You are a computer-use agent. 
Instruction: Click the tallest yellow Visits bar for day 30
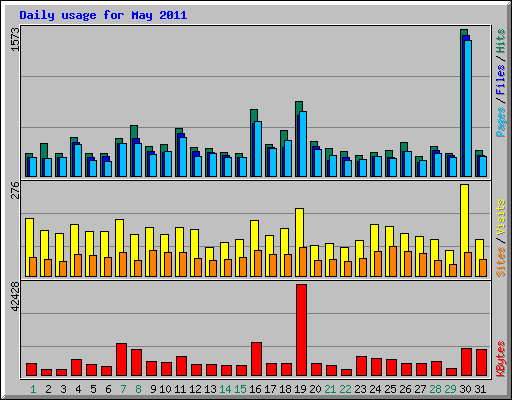coord(464,231)
